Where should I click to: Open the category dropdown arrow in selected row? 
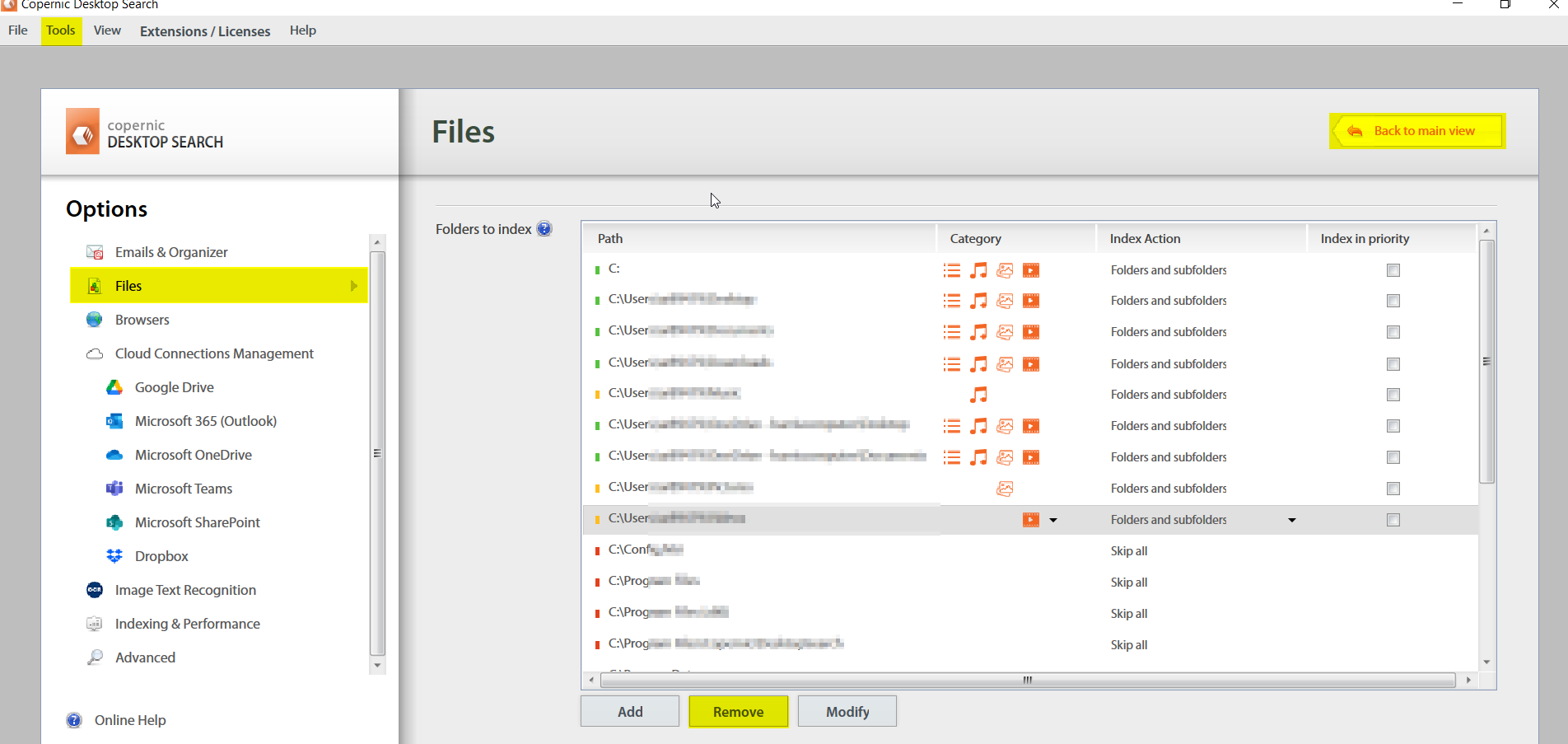(x=1053, y=520)
